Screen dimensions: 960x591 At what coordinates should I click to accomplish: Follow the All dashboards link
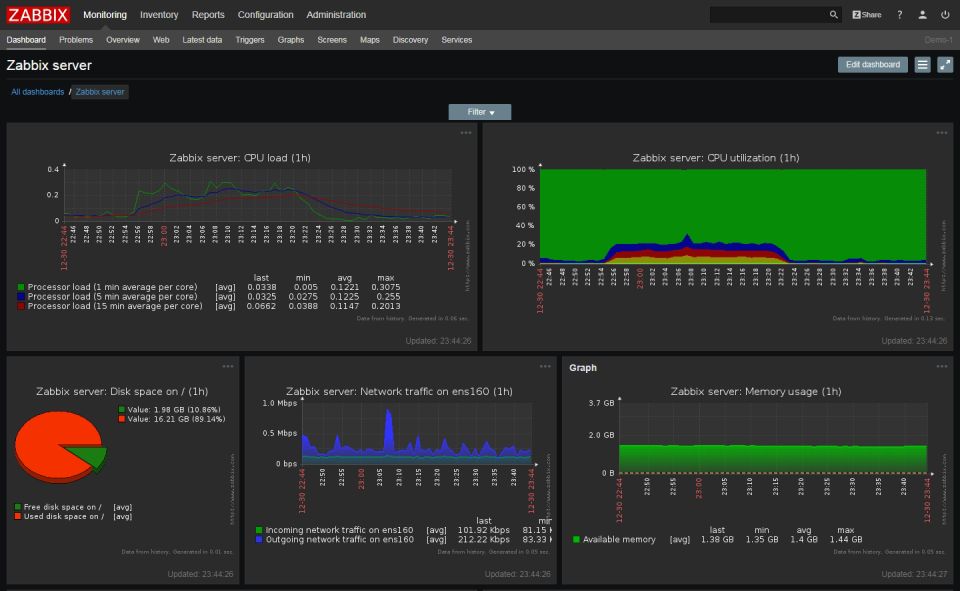[37, 92]
